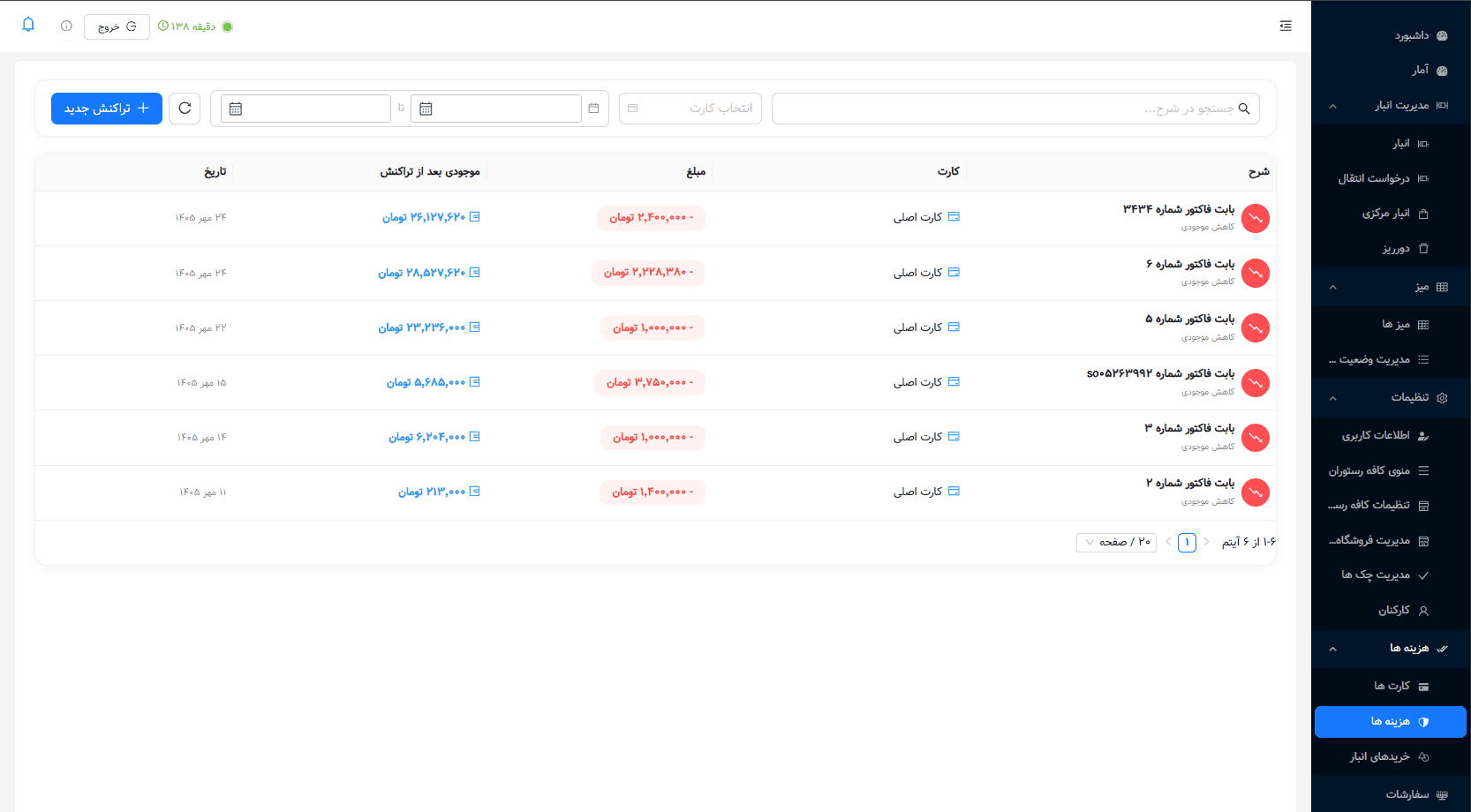1471x812 pixels.
Task: Open the notification bell
Action: [28, 25]
